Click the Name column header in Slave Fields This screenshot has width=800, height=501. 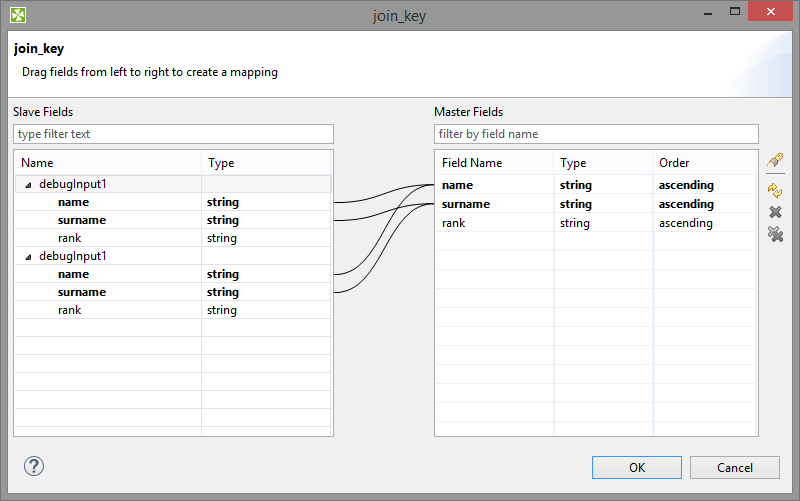click(x=108, y=163)
